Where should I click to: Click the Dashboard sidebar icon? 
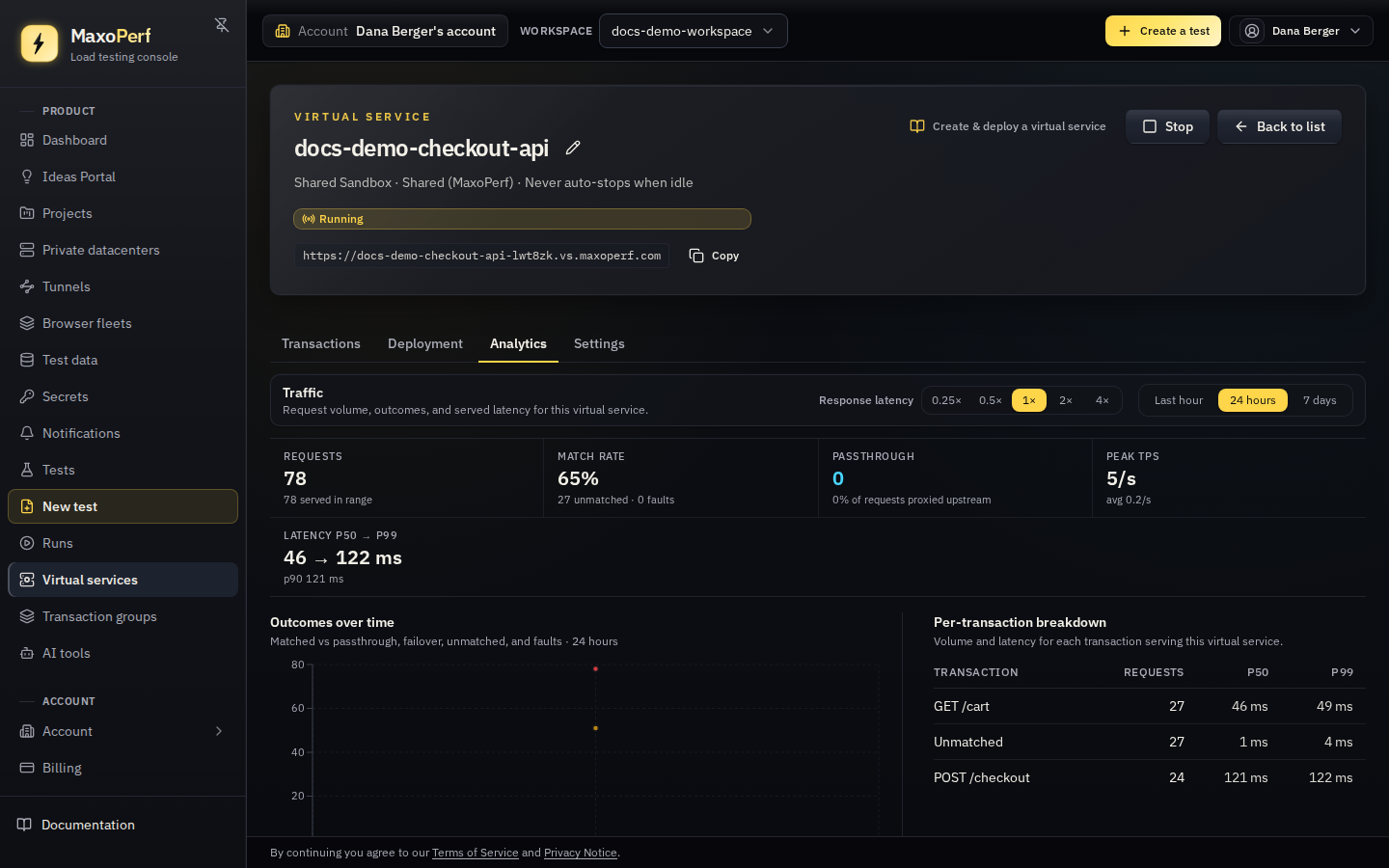27,140
